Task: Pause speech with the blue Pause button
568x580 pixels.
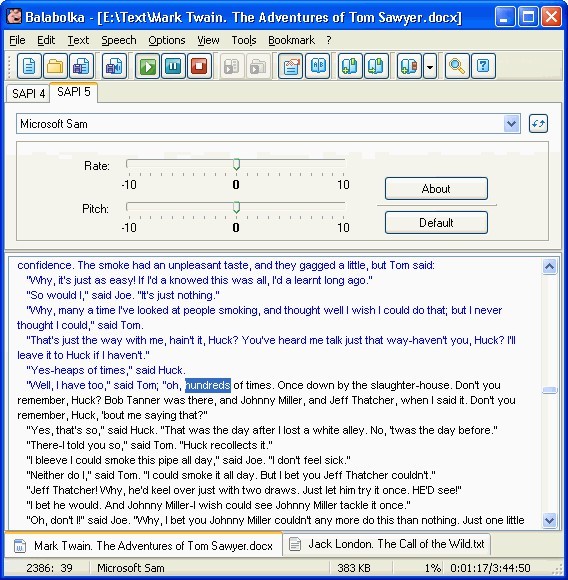Action: click(173, 67)
